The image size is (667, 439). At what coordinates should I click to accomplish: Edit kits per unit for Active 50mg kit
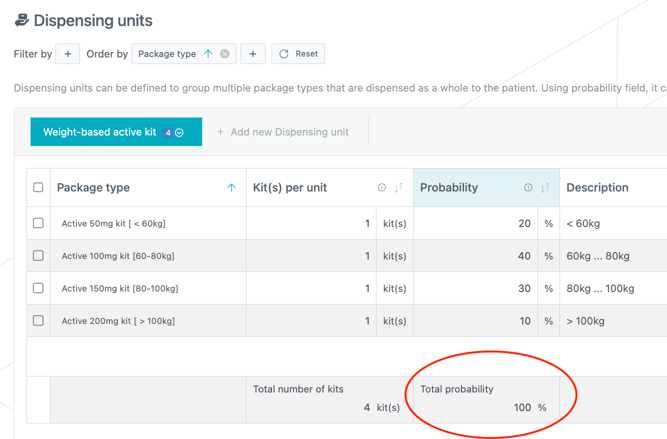click(x=330, y=224)
